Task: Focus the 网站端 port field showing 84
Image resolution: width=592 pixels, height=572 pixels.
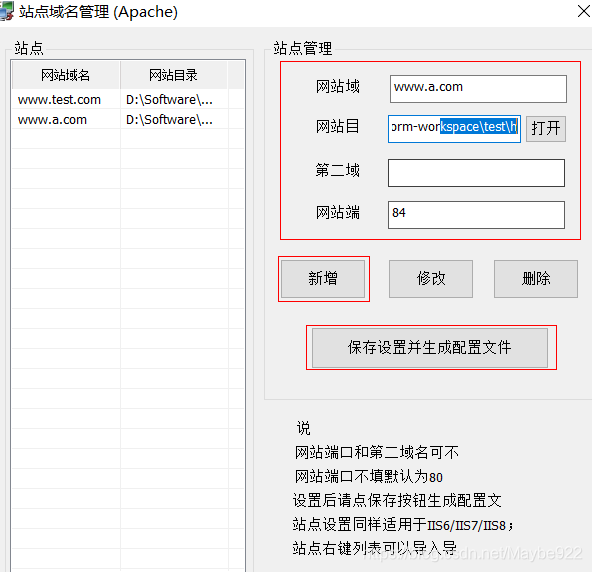Action: pyautogui.click(x=476, y=215)
